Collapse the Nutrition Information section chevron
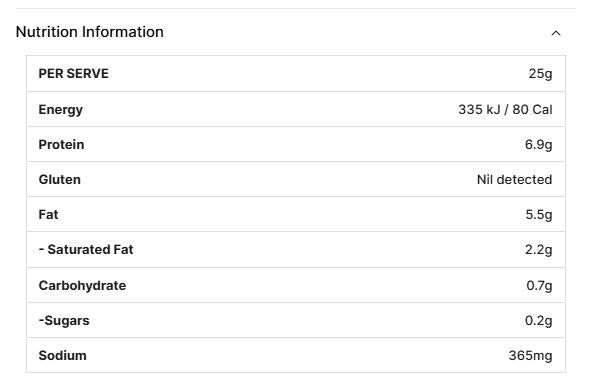 coord(556,33)
